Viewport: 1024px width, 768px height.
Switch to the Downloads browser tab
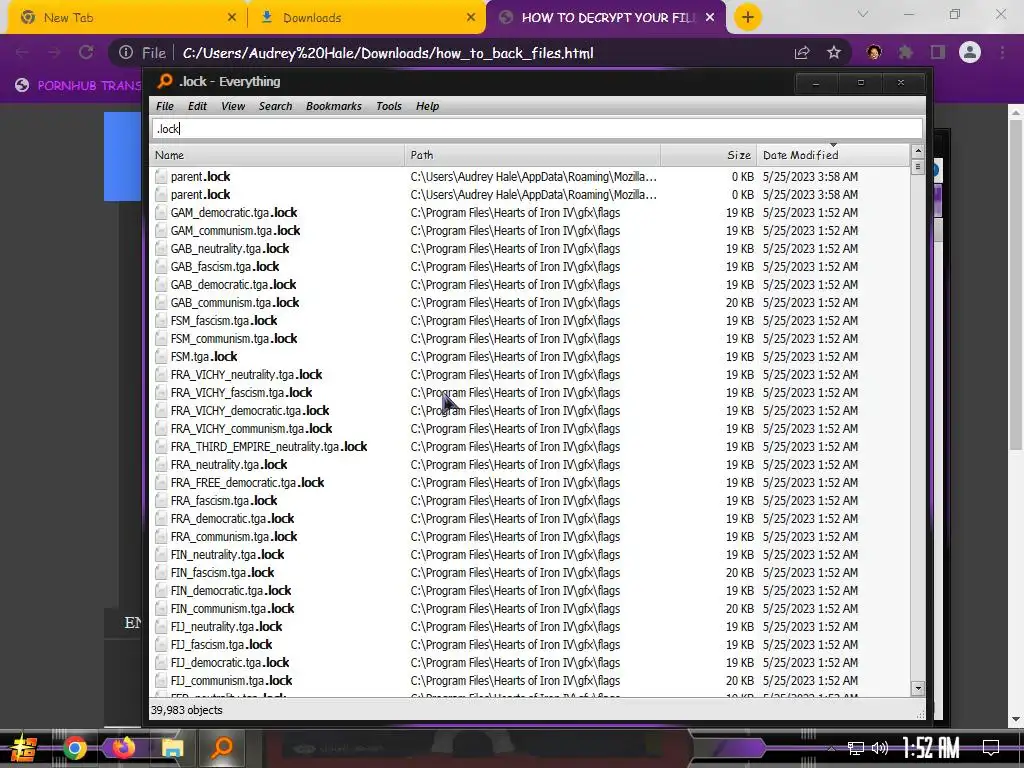(x=366, y=18)
